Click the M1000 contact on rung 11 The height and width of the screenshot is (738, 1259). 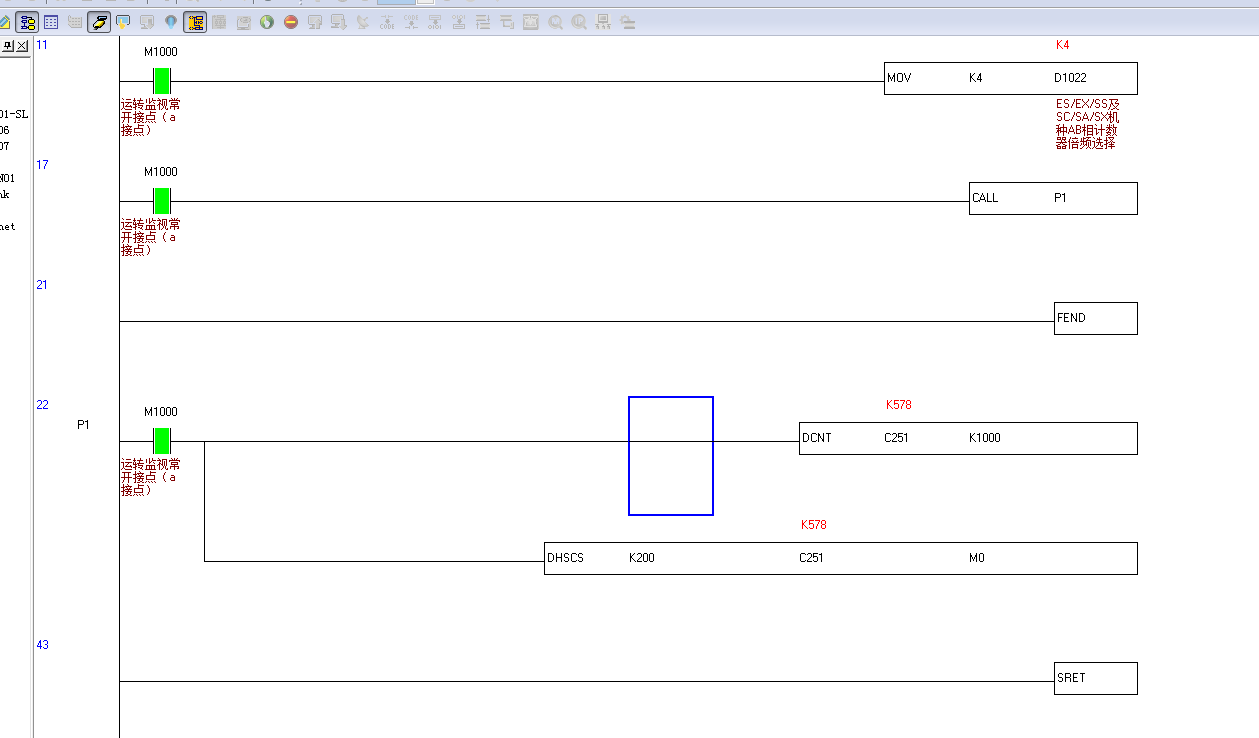click(x=161, y=81)
